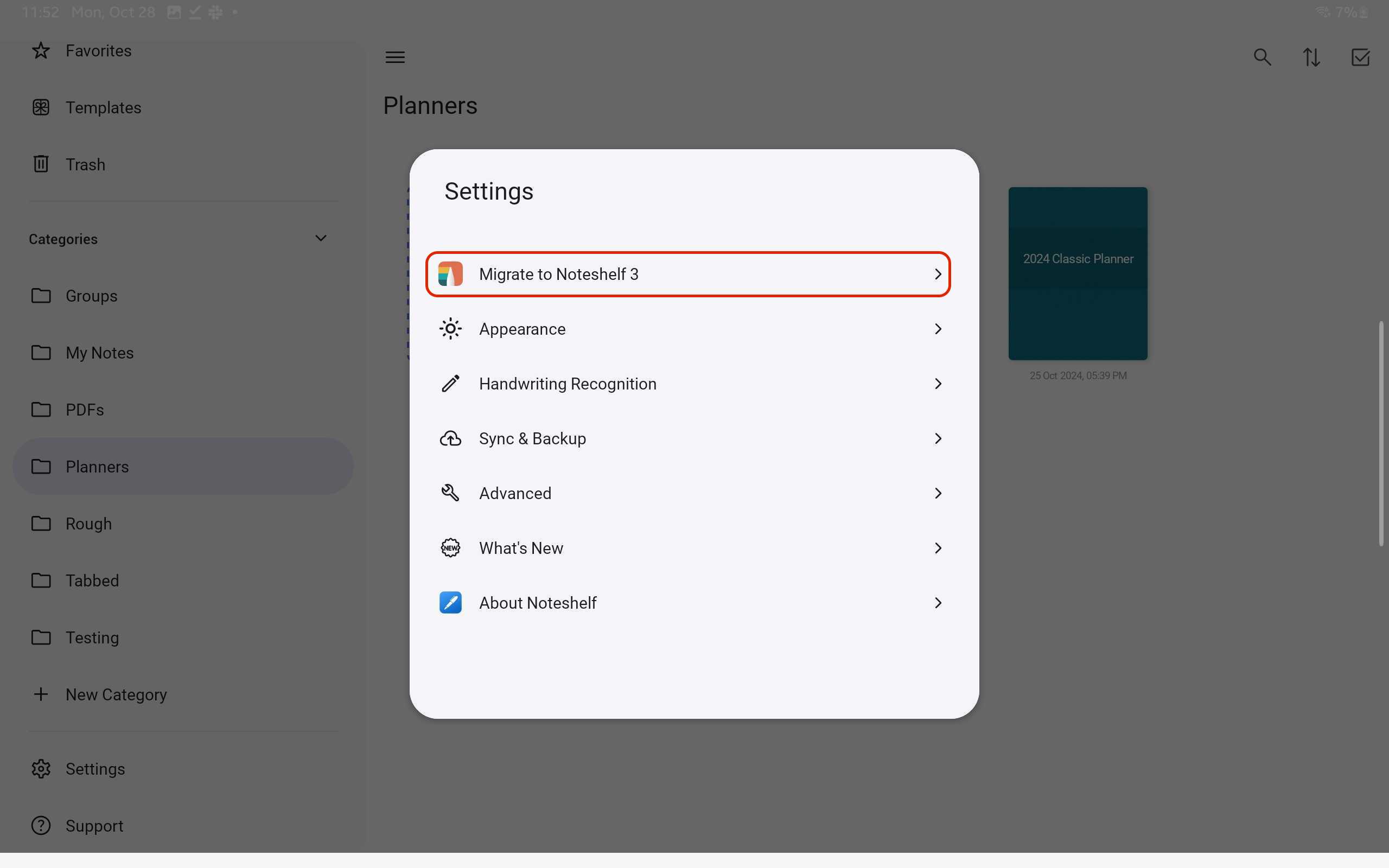The width and height of the screenshot is (1389, 868).
Task: Click the search magnifier icon
Action: (1262, 58)
